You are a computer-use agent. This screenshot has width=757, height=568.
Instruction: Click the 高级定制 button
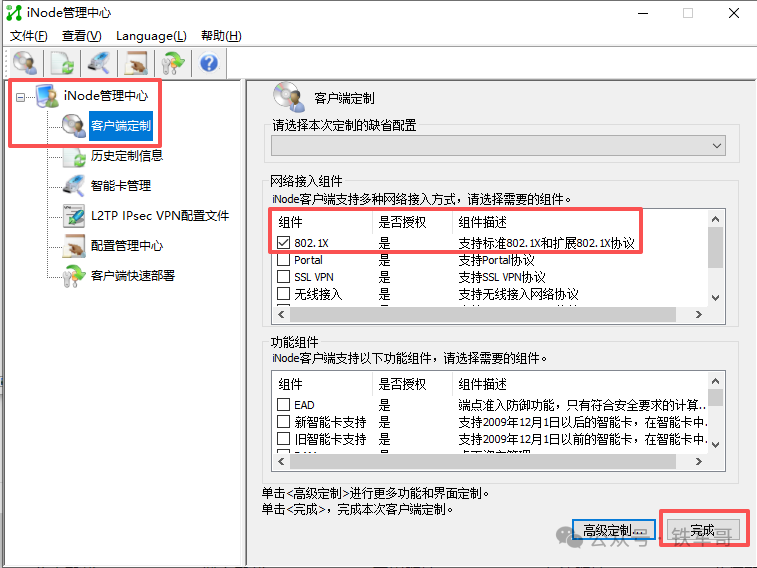click(x=614, y=530)
